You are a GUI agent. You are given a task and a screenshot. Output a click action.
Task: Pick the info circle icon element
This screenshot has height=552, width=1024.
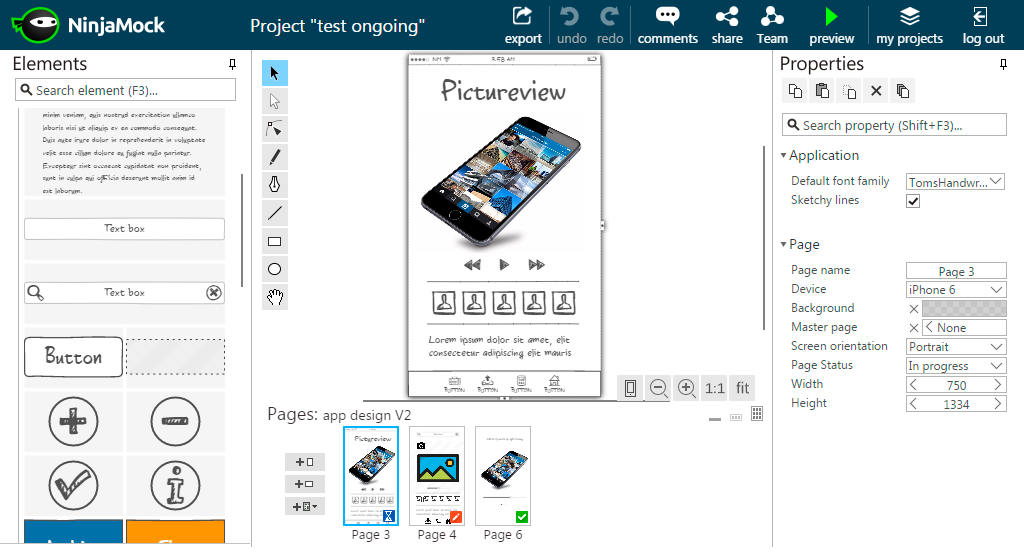click(x=175, y=486)
